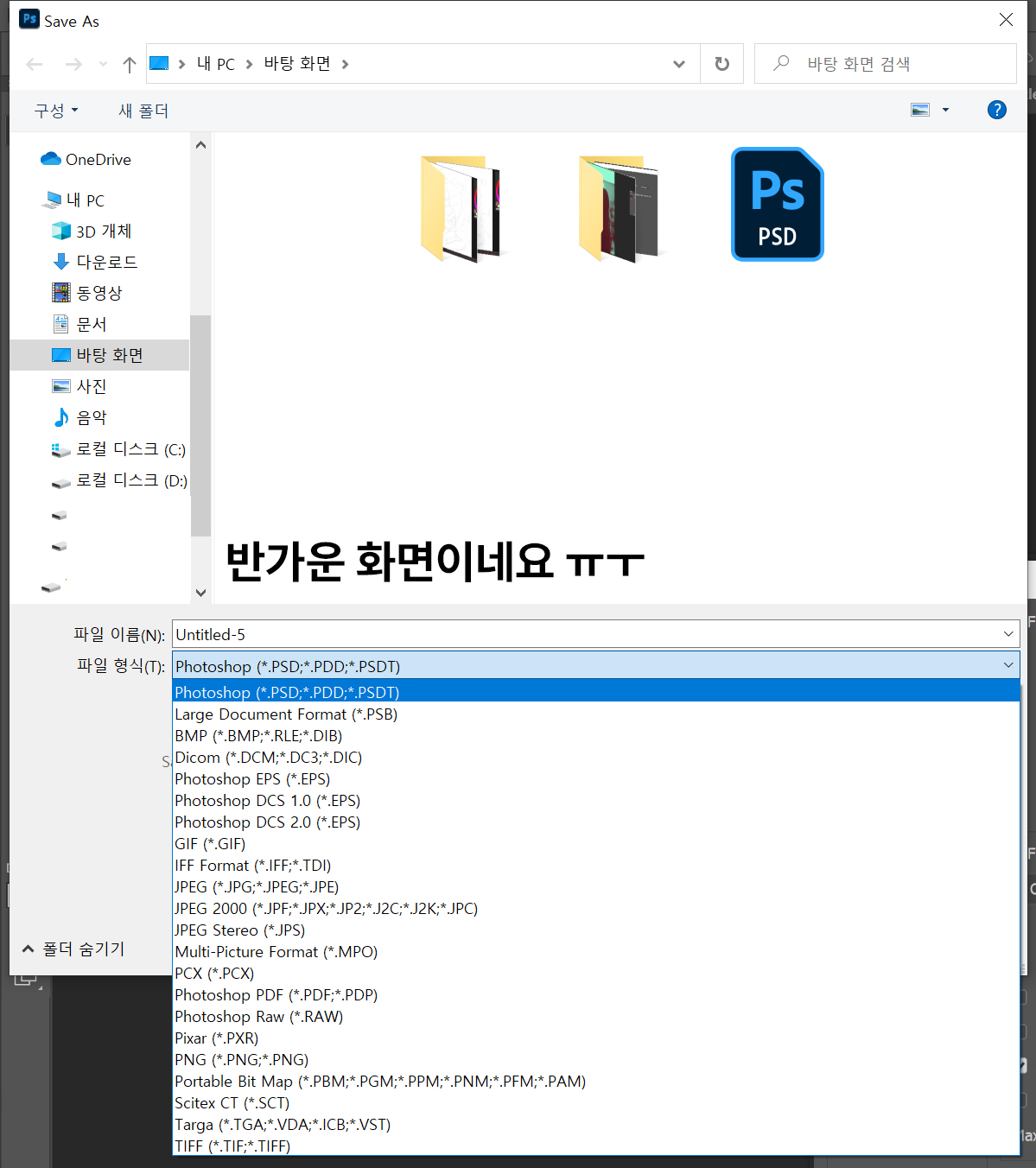Click 내 PC in the address breadcrumb

coord(215,64)
